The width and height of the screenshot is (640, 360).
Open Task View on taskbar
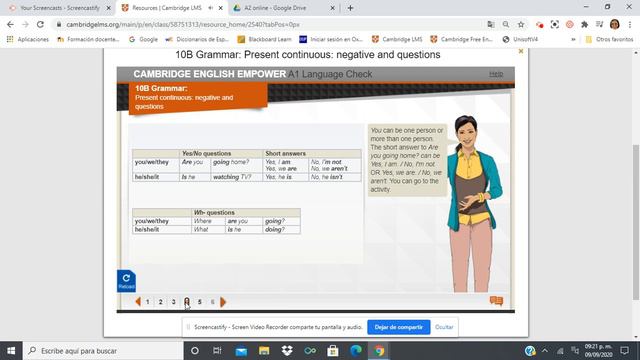pyautogui.click(x=217, y=351)
